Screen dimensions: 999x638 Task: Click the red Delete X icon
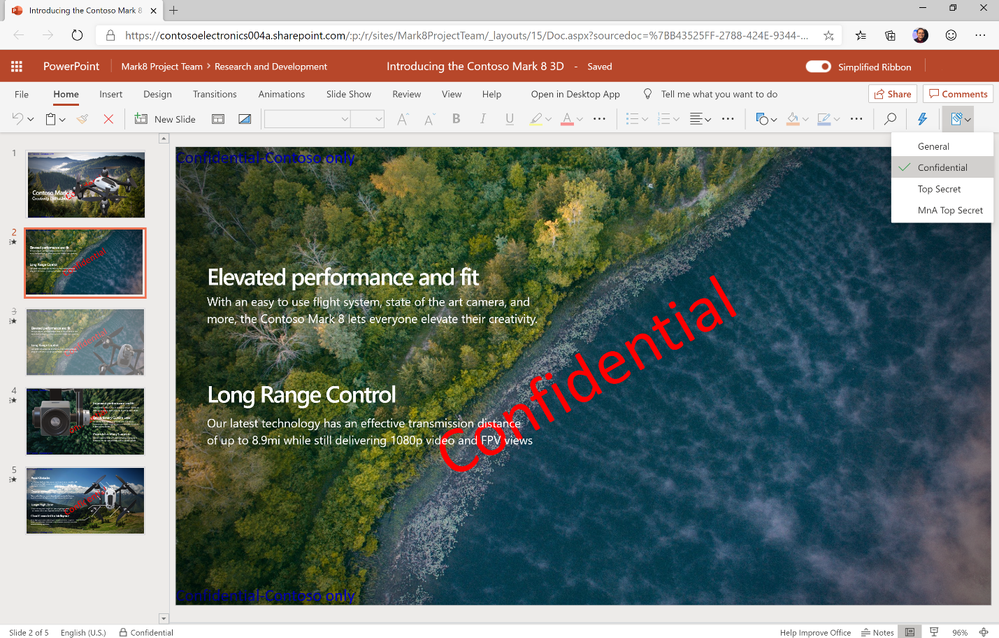(108, 119)
